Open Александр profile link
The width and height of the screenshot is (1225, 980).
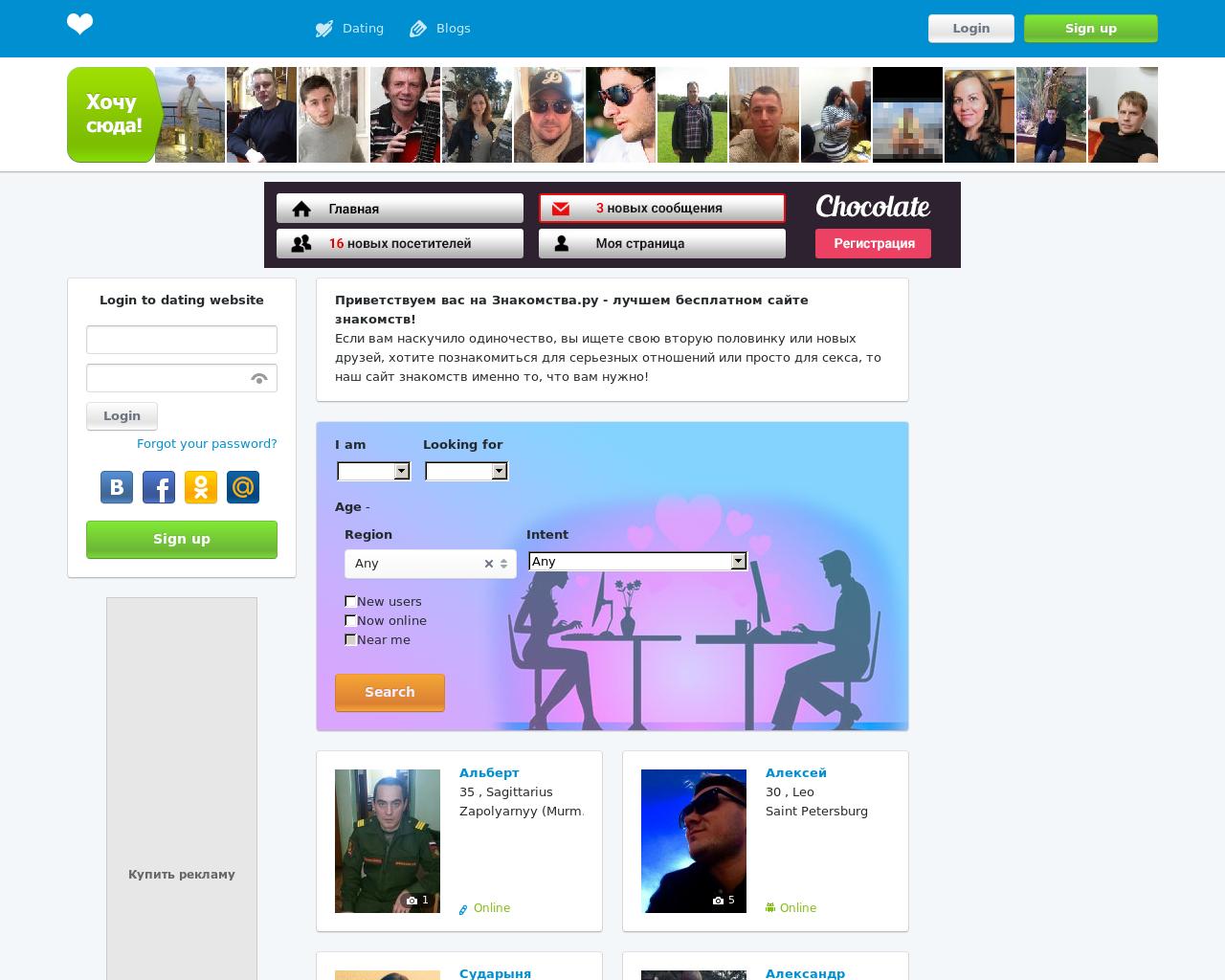pos(805,973)
